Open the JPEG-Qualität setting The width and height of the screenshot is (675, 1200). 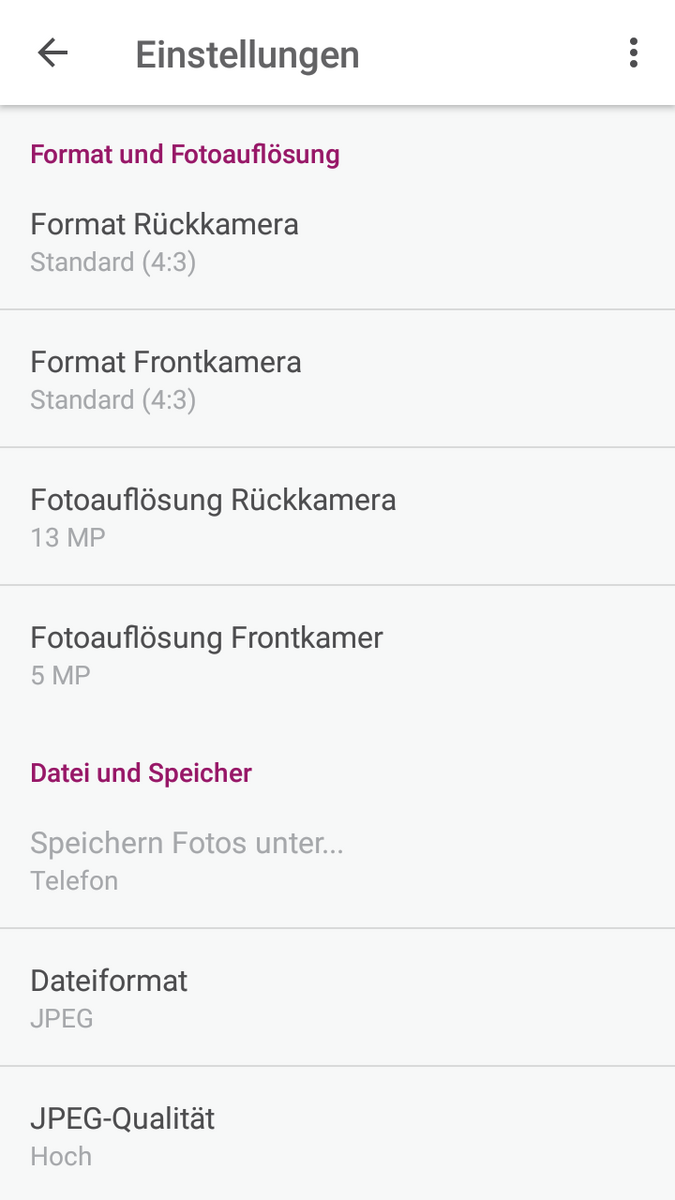click(x=337, y=1134)
